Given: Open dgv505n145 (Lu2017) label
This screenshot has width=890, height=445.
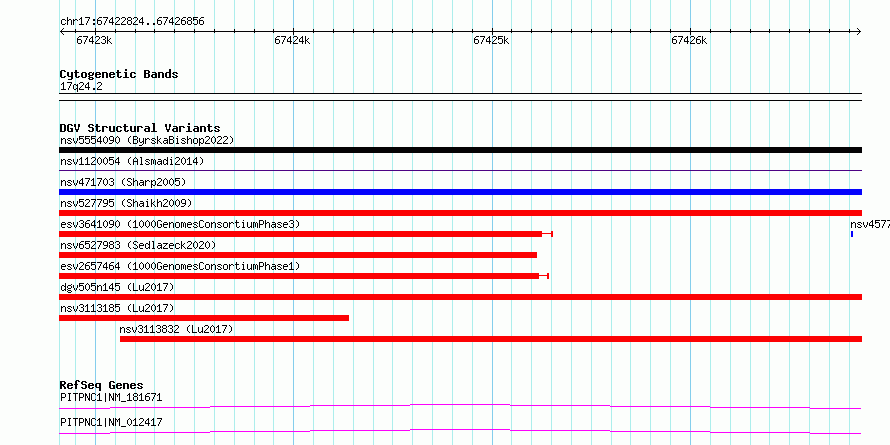Looking at the screenshot, I should click(117, 287).
